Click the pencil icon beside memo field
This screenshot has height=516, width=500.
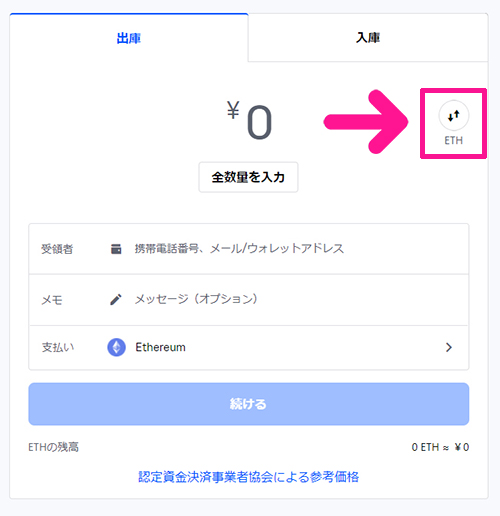point(116,299)
